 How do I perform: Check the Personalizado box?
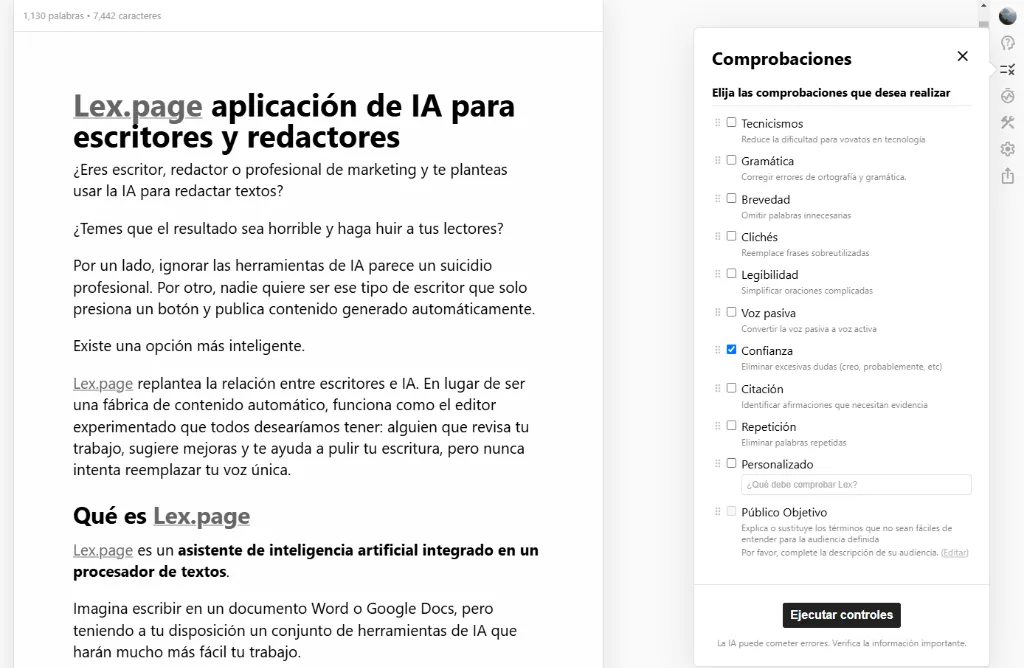click(x=731, y=463)
